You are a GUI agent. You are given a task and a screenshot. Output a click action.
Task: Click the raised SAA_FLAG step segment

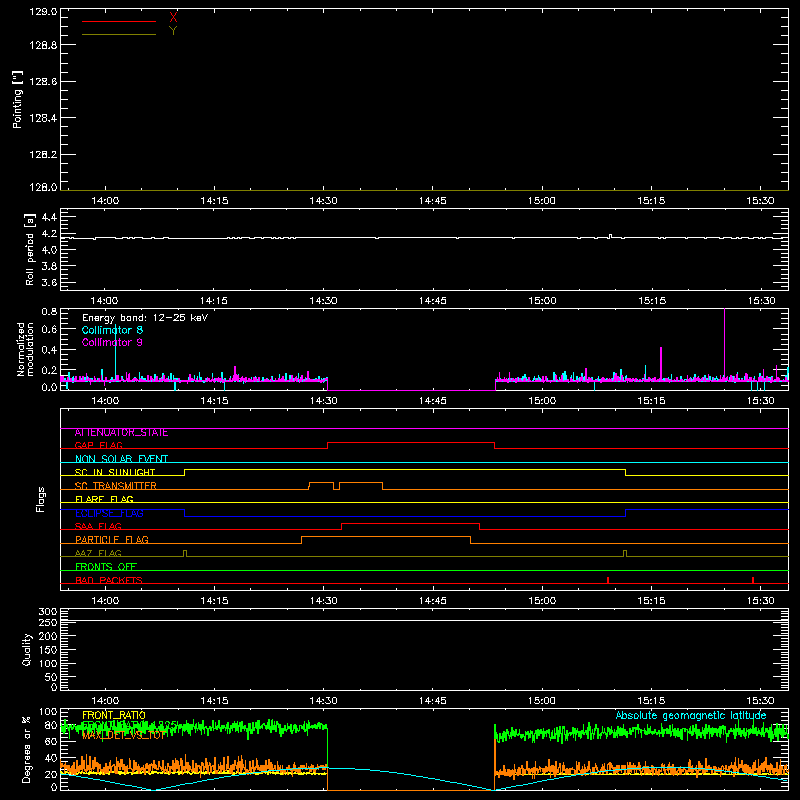[x=411, y=523]
